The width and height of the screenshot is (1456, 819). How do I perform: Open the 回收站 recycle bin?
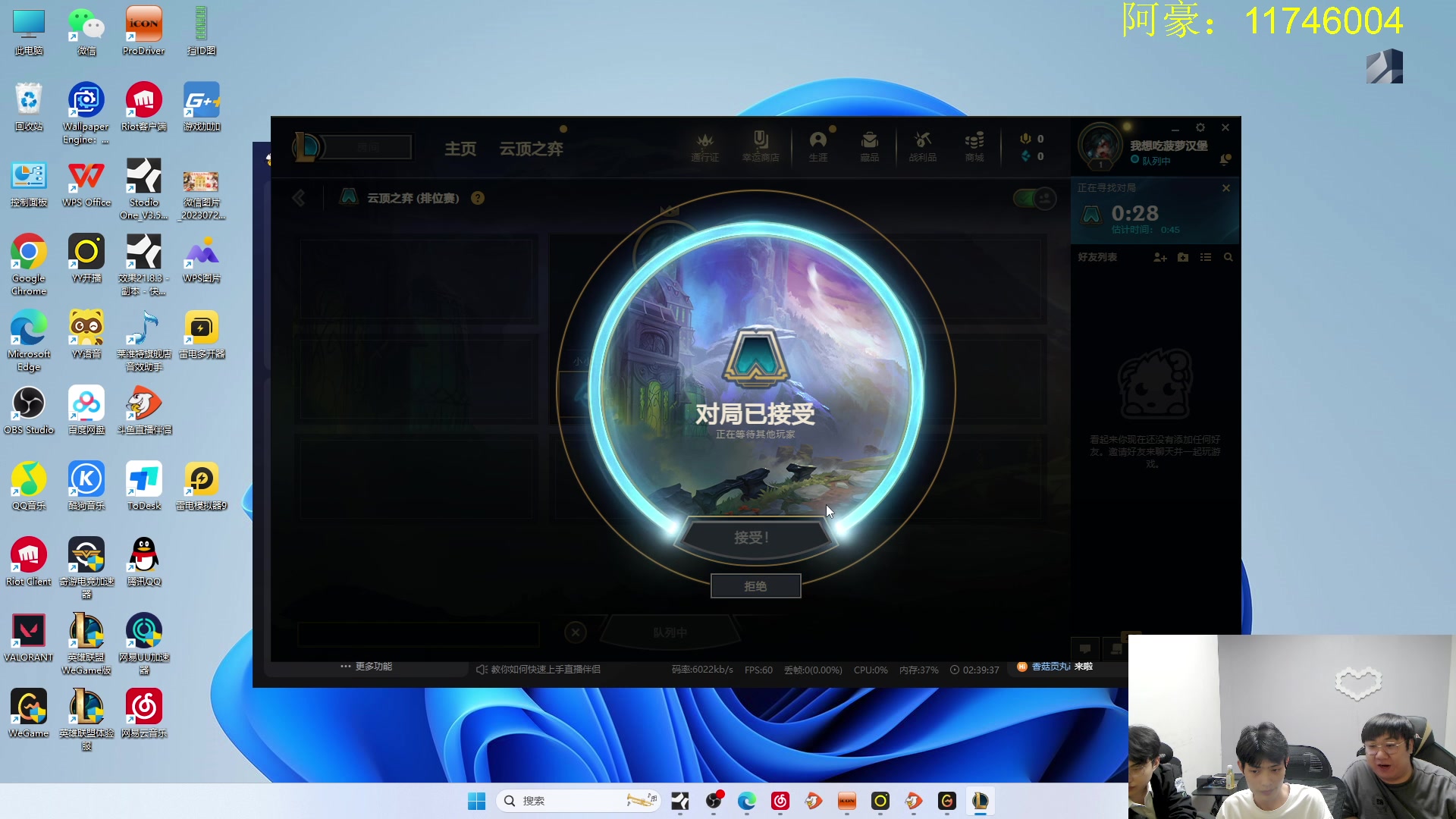pyautogui.click(x=29, y=107)
